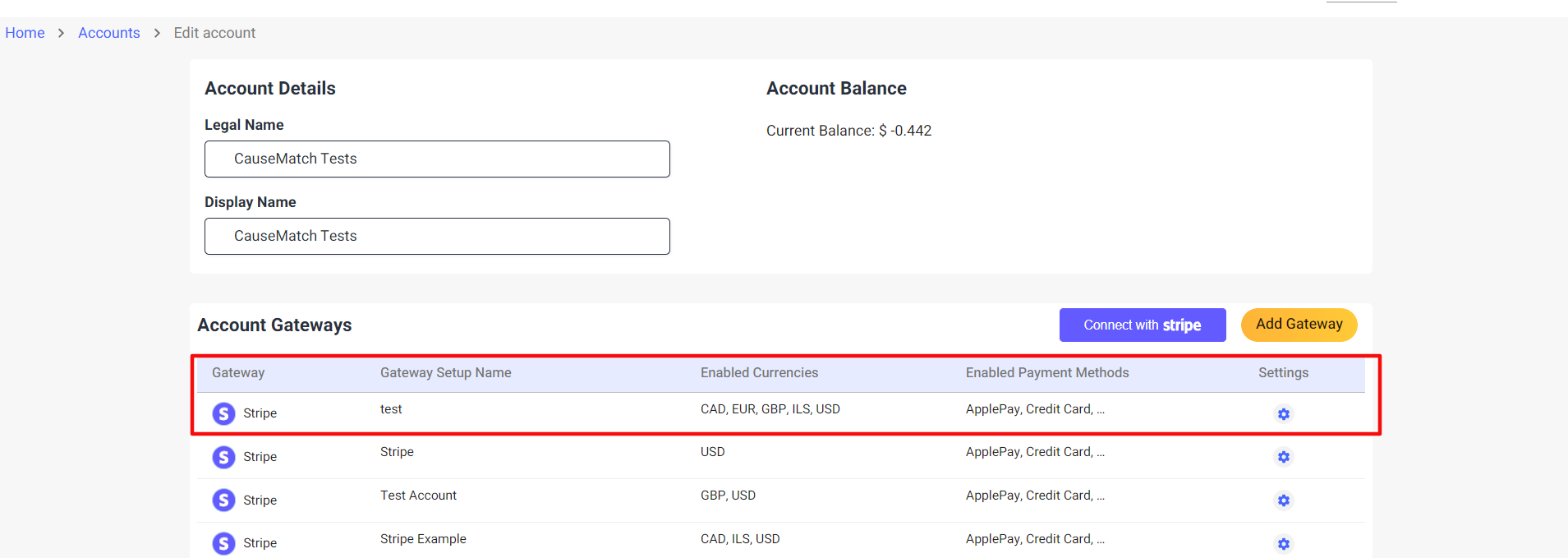This screenshot has height=558, width=1568.
Task: Click payment methods in 'test' row
Action: pyautogui.click(x=1035, y=409)
